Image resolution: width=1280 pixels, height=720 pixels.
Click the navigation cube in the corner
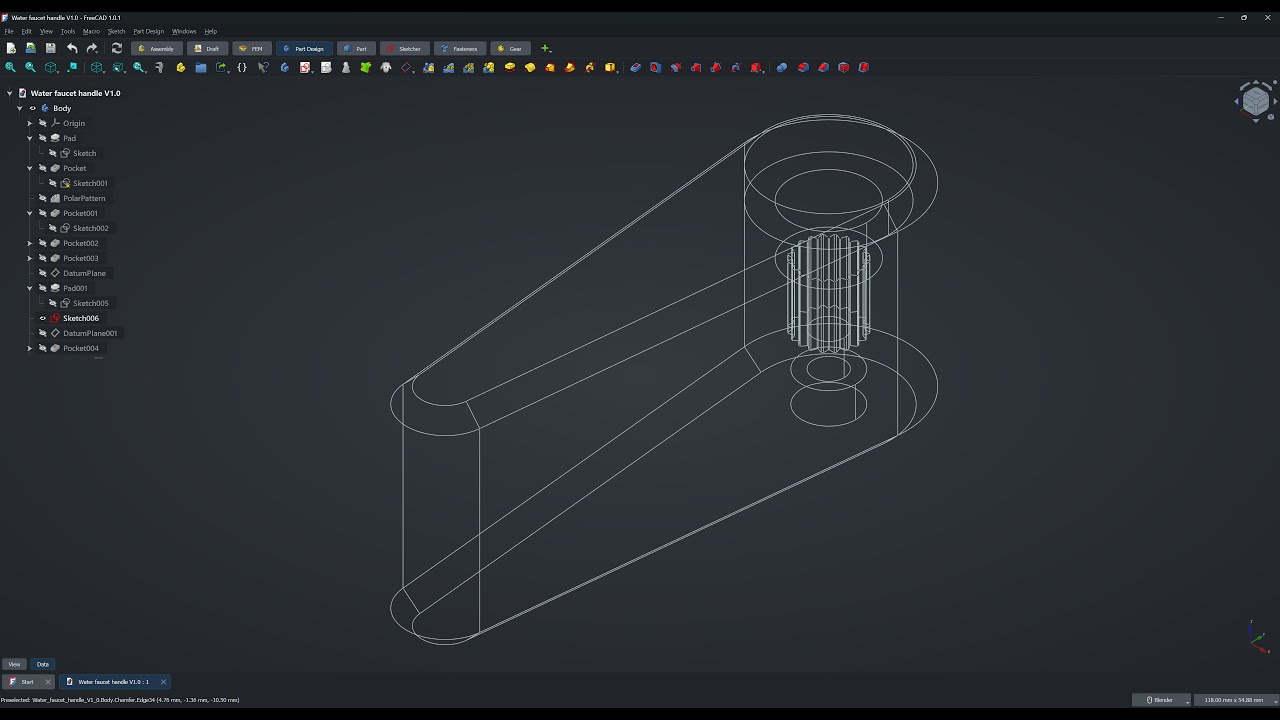(1256, 100)
